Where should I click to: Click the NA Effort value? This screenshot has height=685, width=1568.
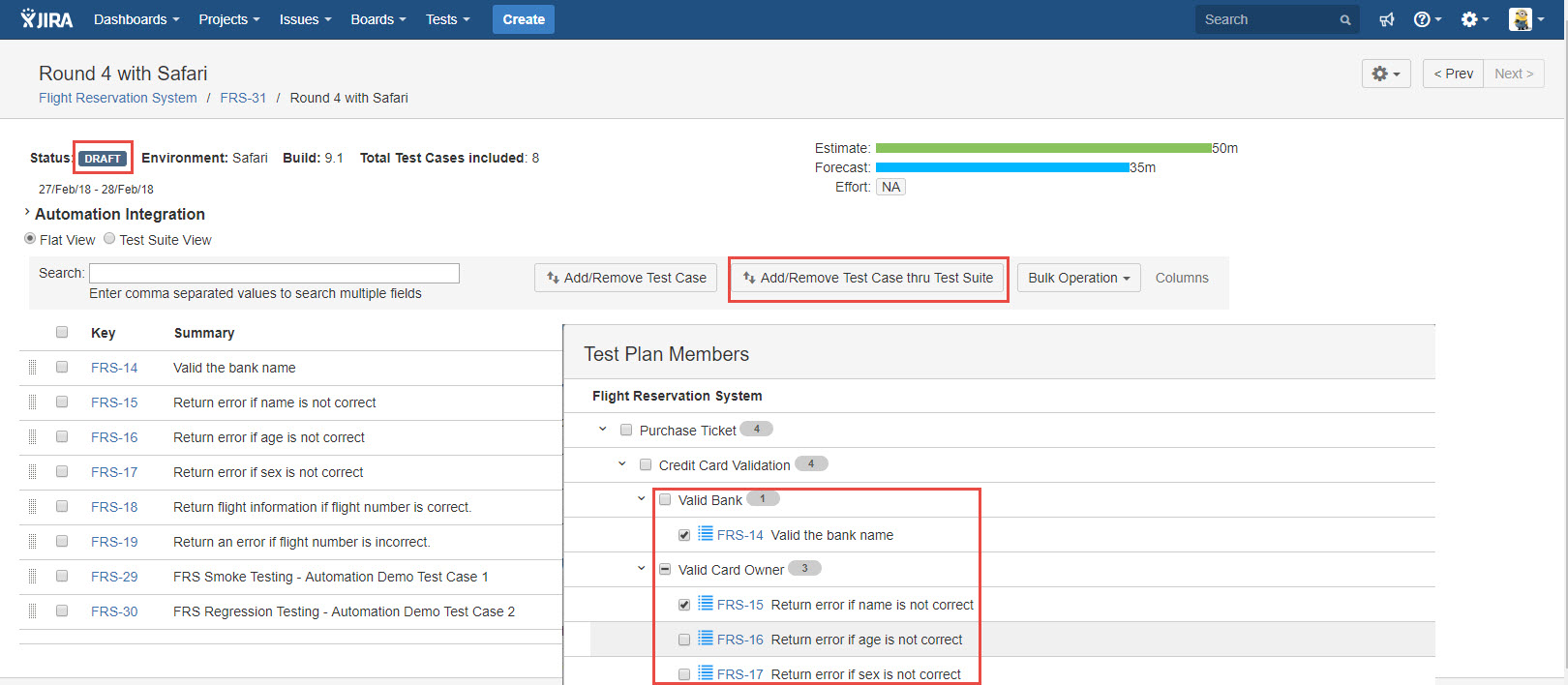pyautogui.click(x=890, y=187)
